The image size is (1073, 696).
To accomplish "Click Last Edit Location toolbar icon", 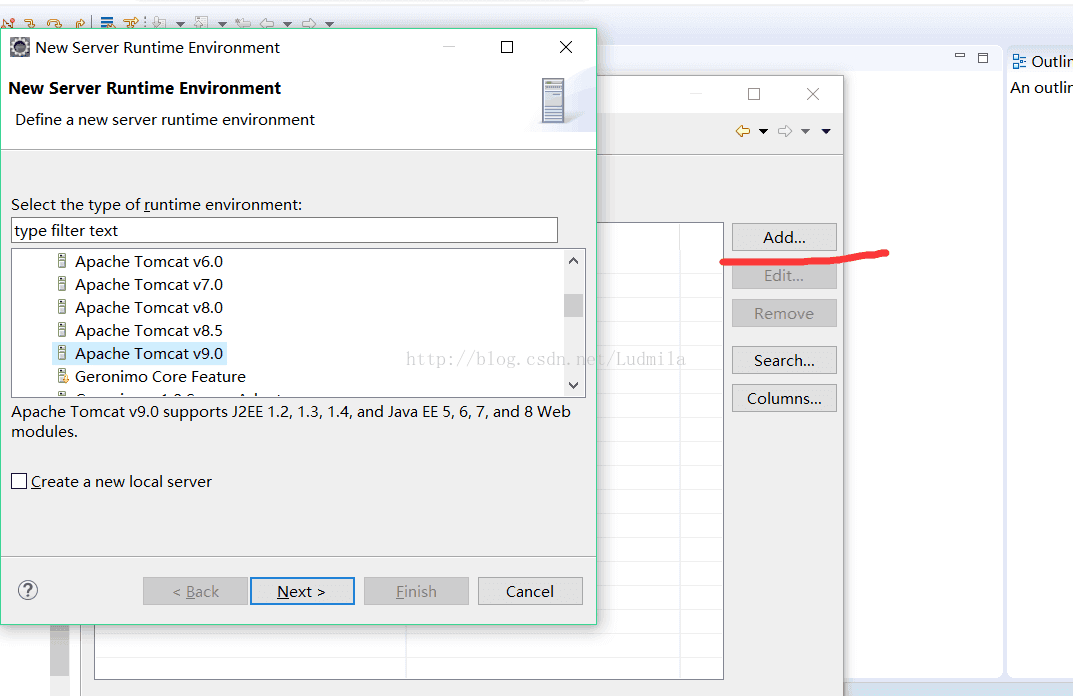I will tap(243, 23).
